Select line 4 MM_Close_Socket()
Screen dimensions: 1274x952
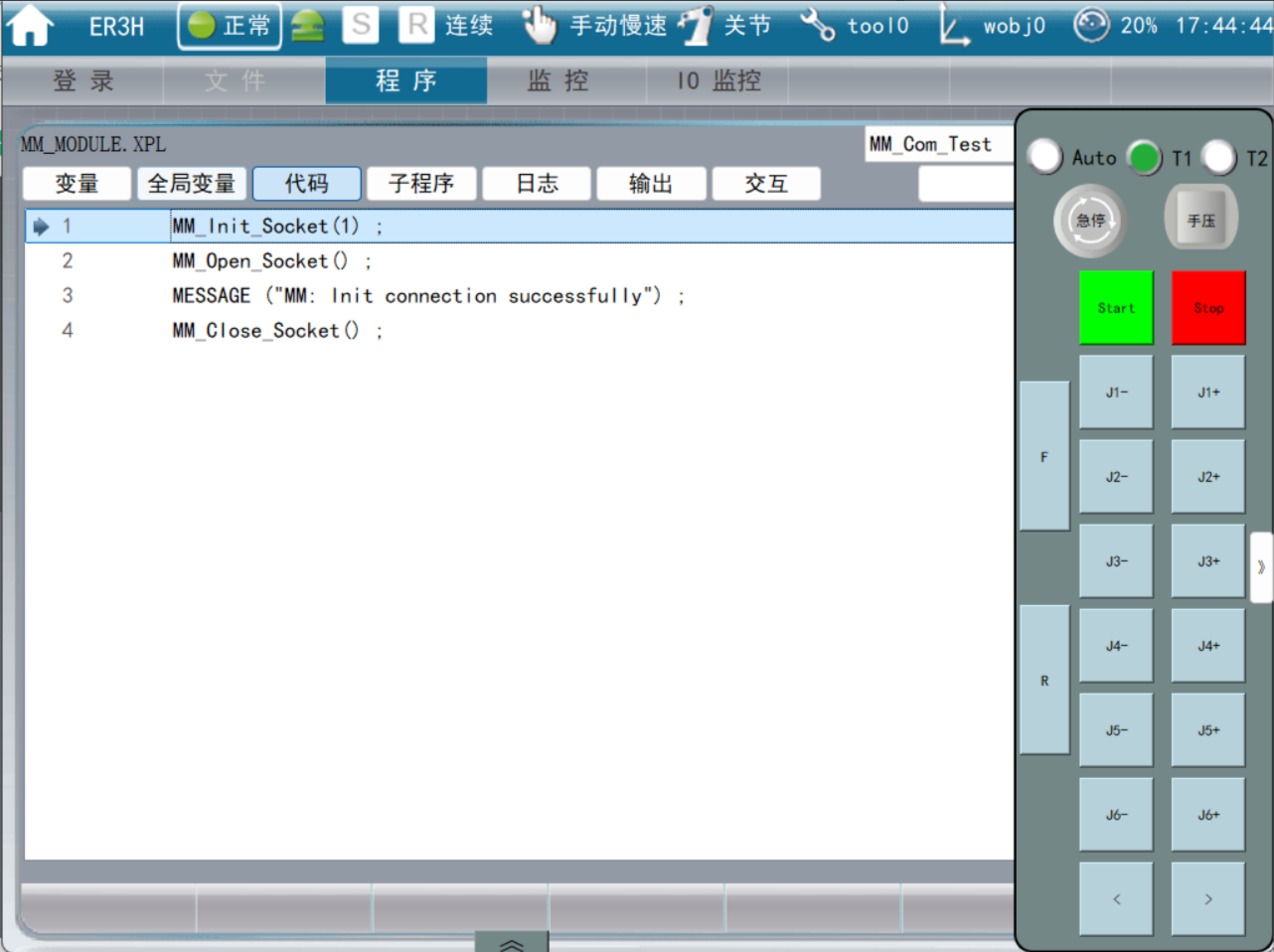(520, 331)
